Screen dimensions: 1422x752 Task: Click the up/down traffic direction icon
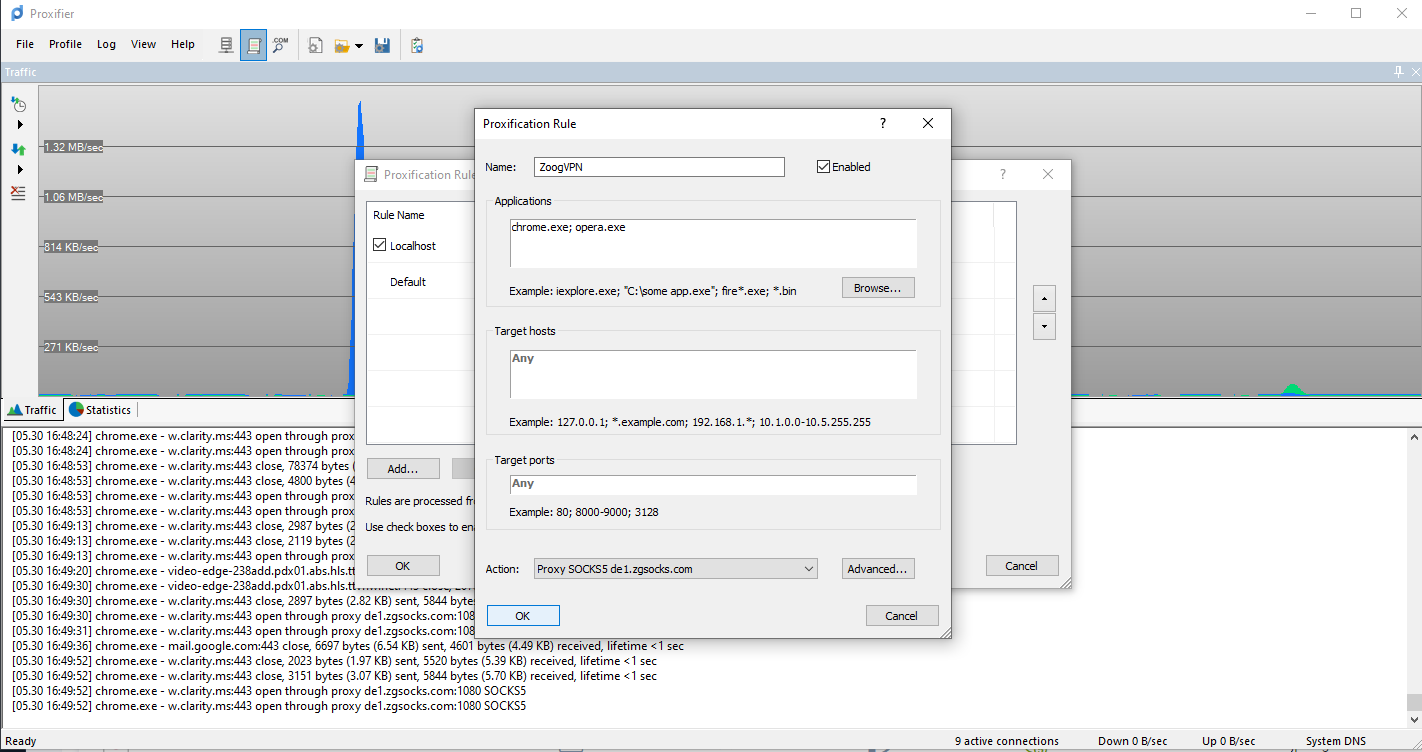coord(18,149)
